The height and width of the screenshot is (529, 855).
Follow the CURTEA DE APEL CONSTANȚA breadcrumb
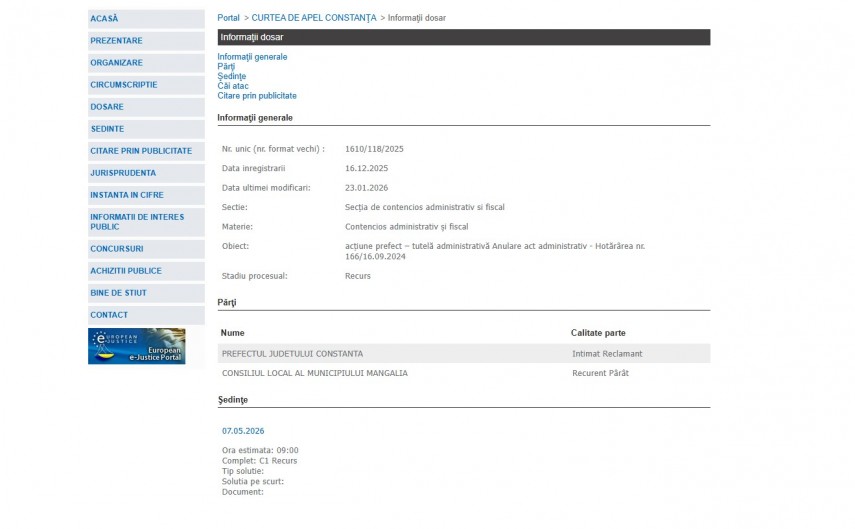314,18
